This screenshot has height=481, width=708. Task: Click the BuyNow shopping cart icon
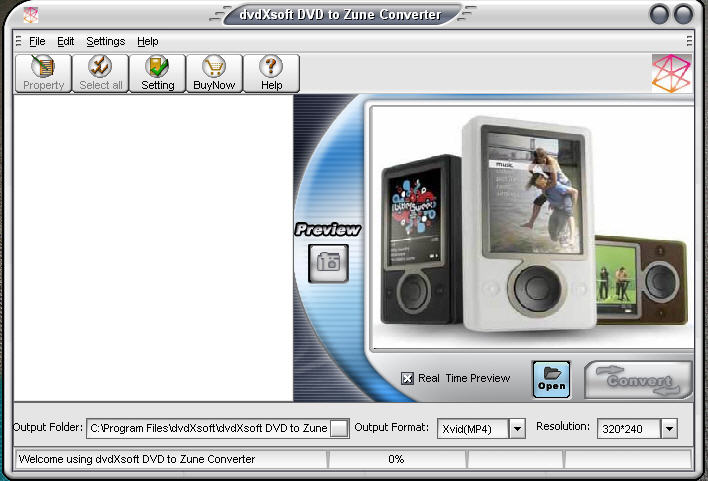pos(214,74)
